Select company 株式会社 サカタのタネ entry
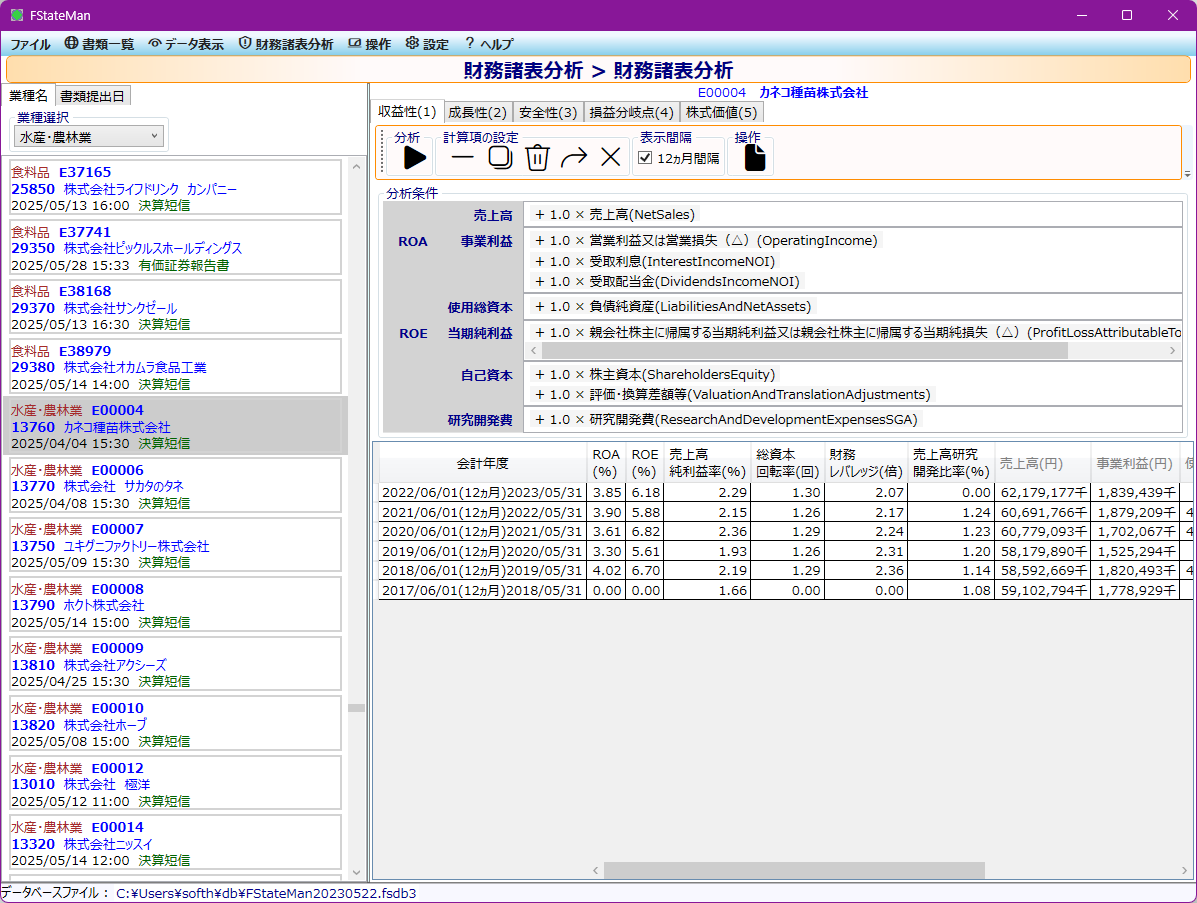1197x903 pixels. (175, 485)
